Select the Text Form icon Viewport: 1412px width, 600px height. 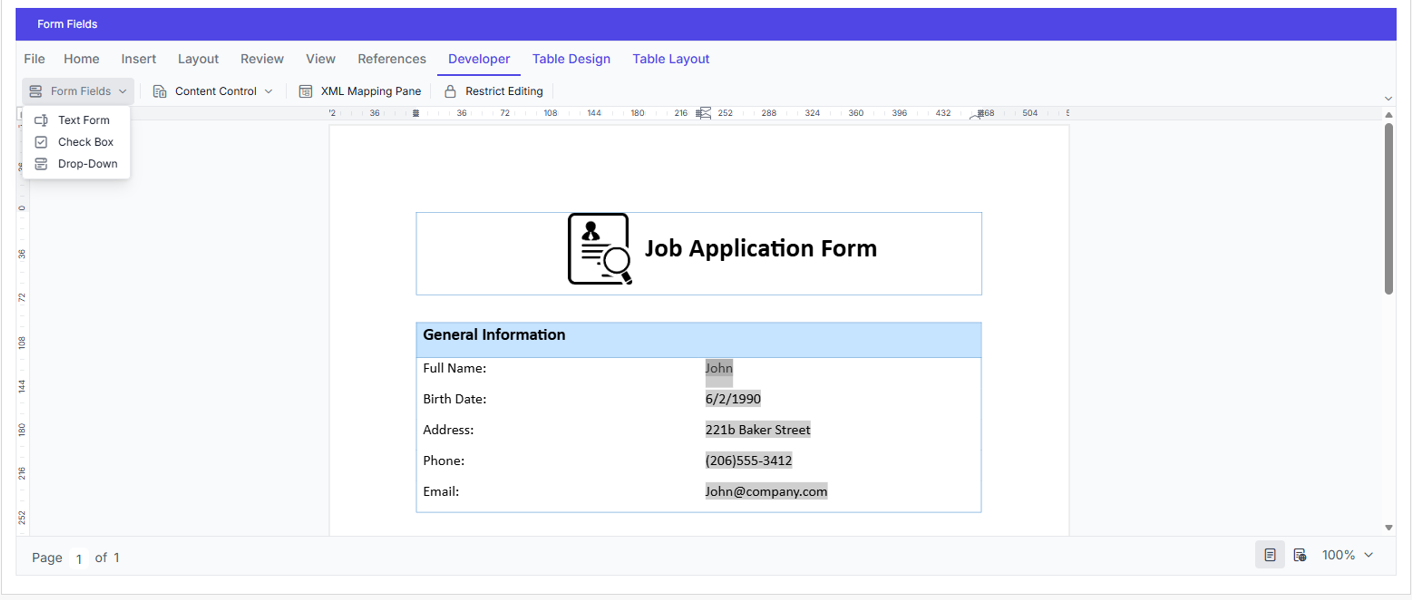pyautogui.click(x=42, y=119)
